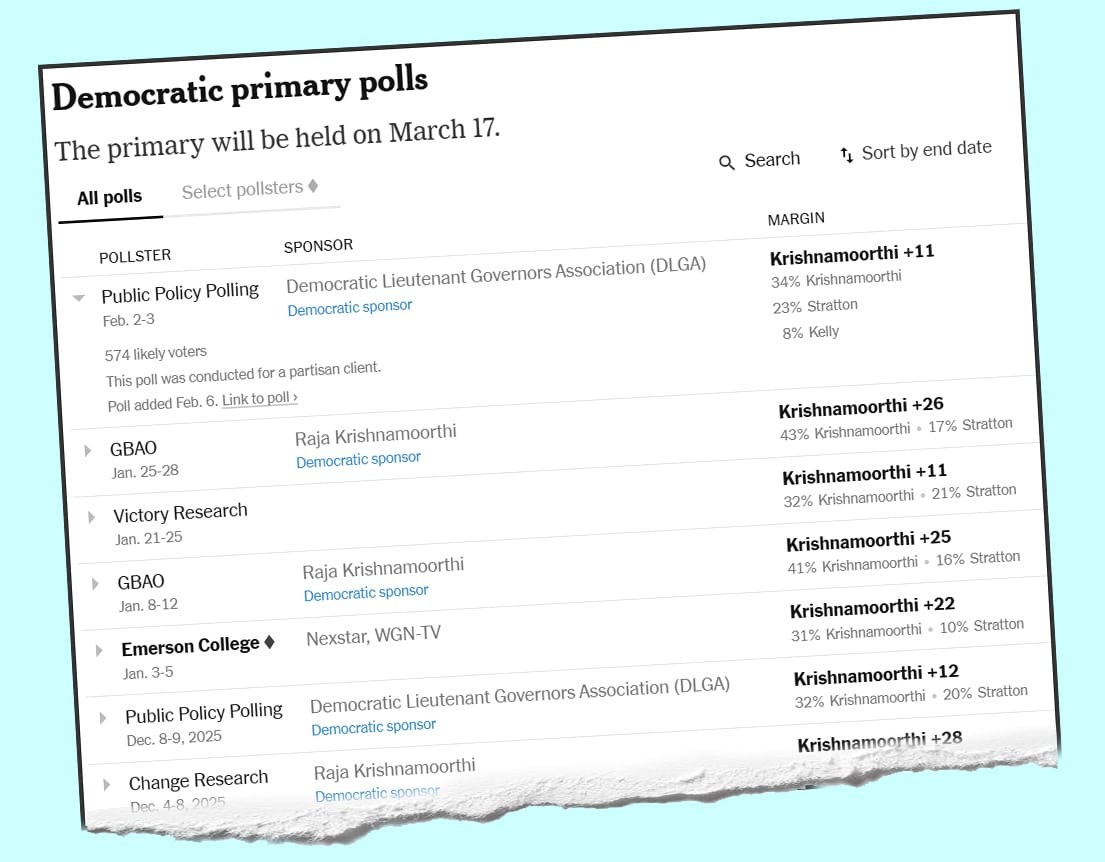Screen dimensions: 1105x862
Task: Sort polls by end date
Action: tap(926, 150)
